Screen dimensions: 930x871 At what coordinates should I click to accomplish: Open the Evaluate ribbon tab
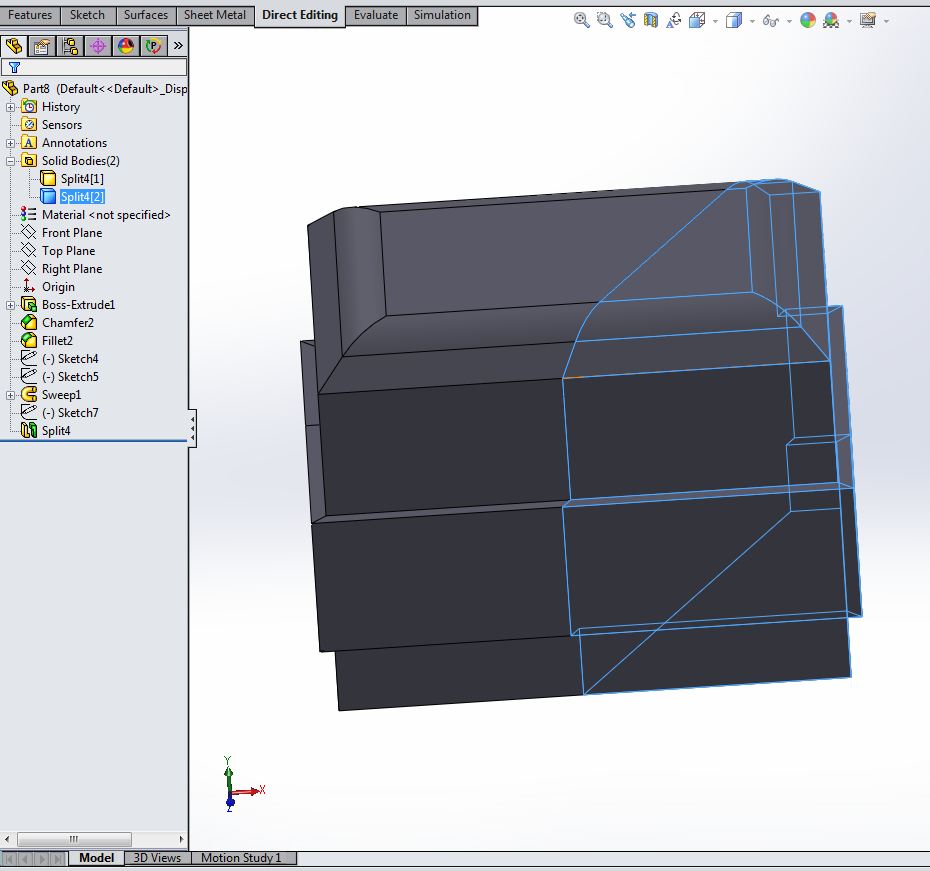click(376, 15)
